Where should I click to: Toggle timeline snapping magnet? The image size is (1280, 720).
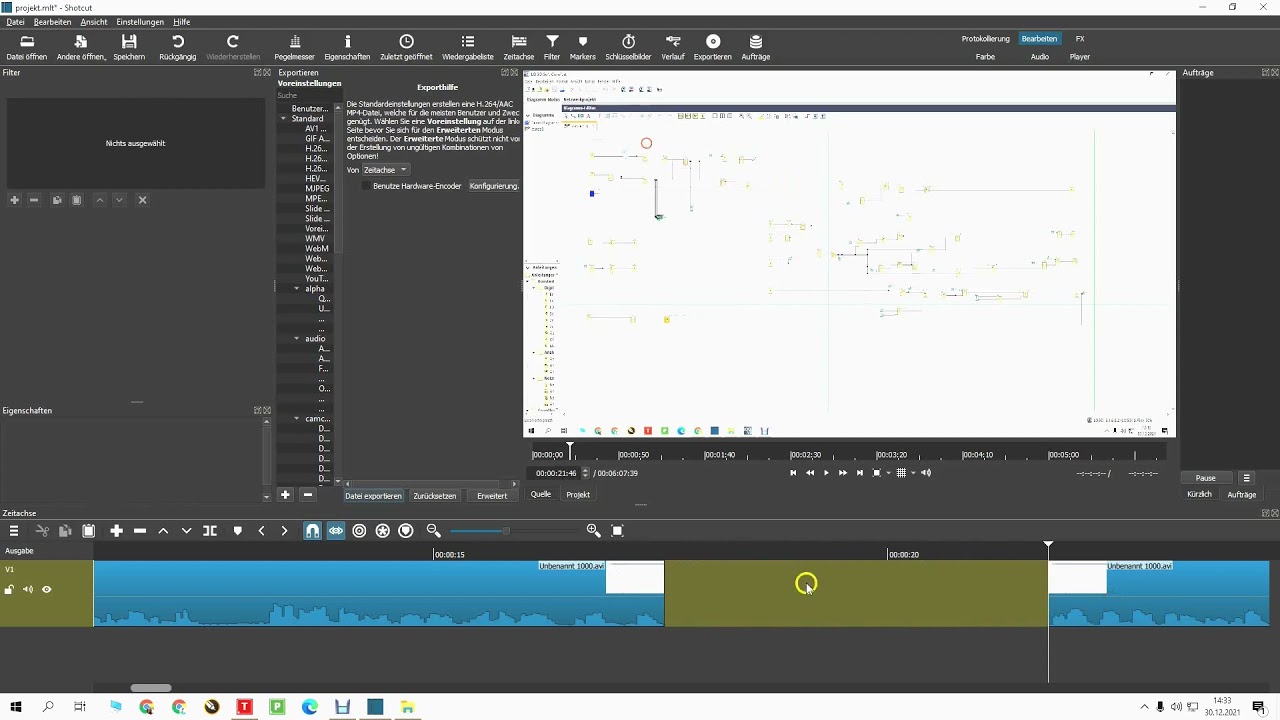[312, 531]
